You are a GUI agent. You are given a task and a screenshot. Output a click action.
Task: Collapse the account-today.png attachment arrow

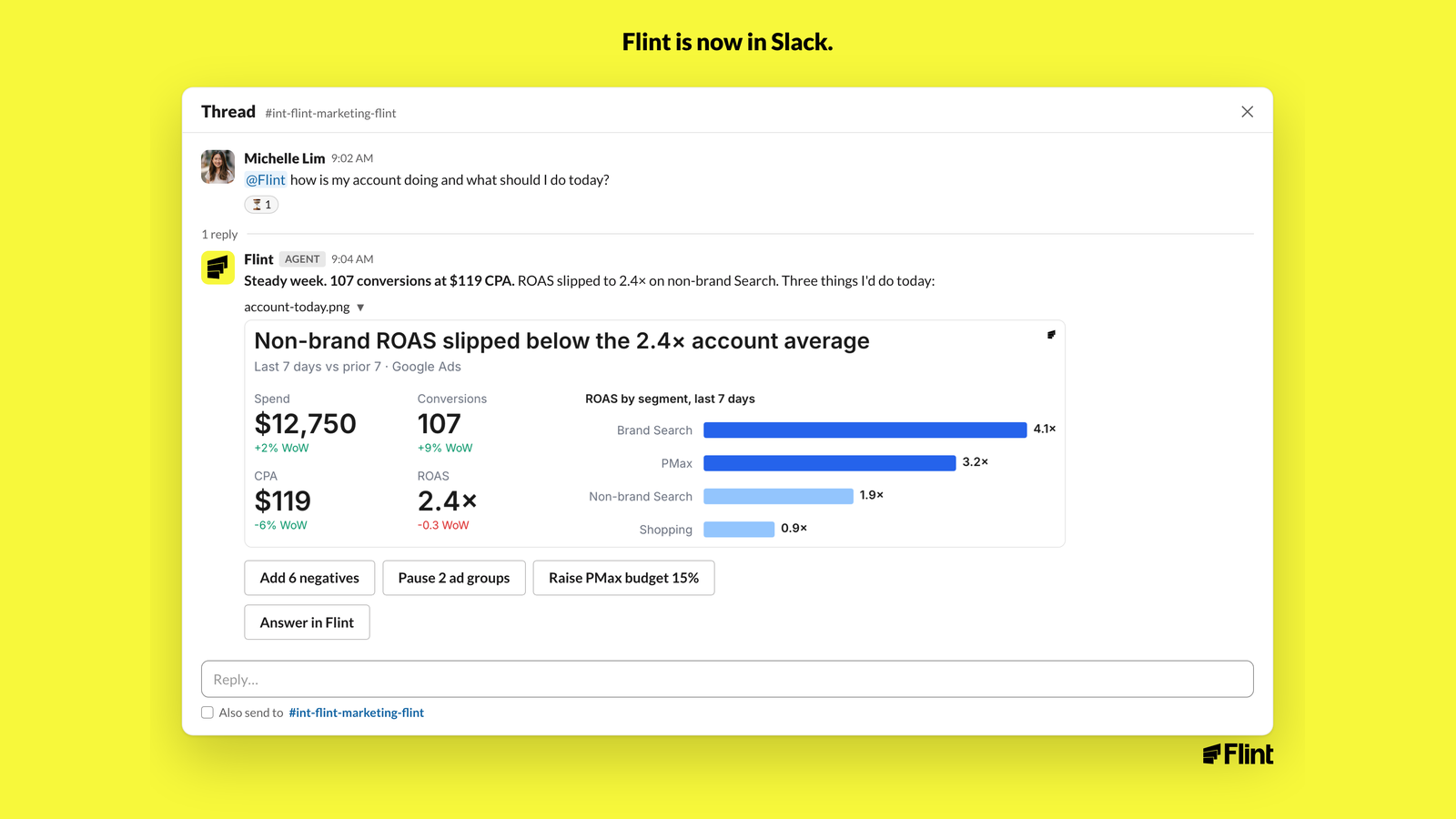tap(360, 308)
